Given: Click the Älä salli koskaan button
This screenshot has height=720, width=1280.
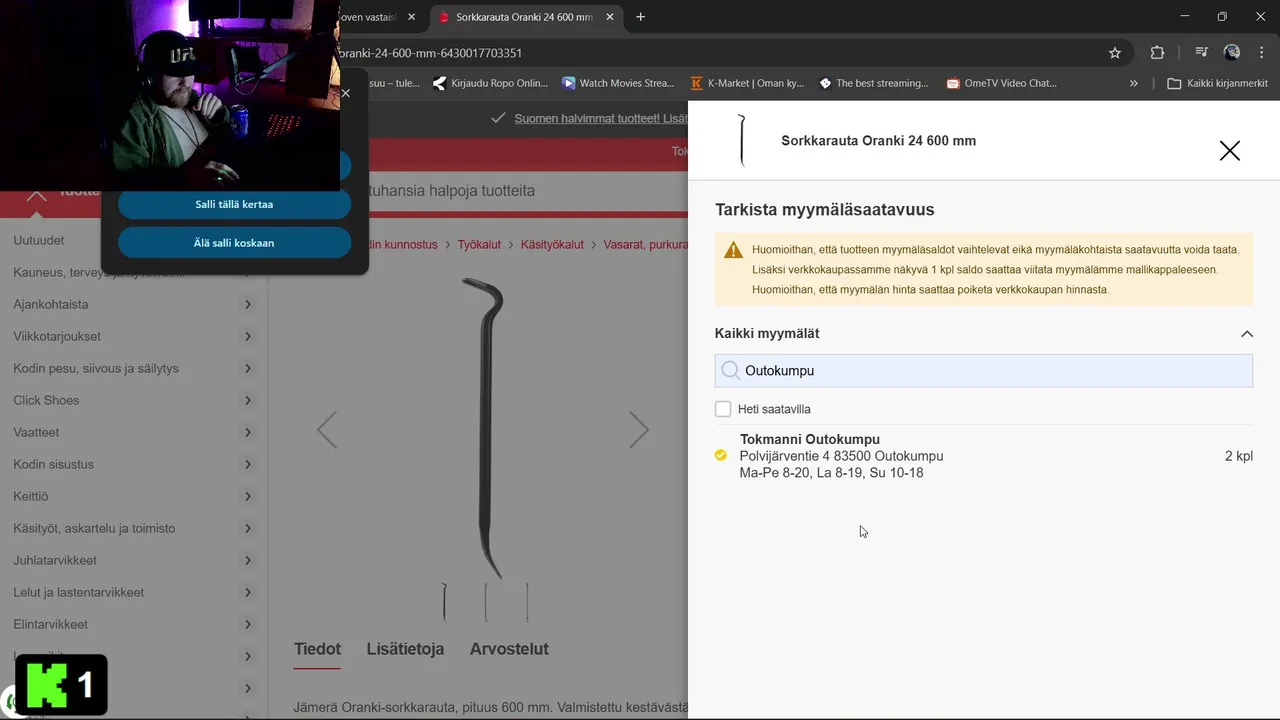Looking at the screenshot, I should pos(234,243).
